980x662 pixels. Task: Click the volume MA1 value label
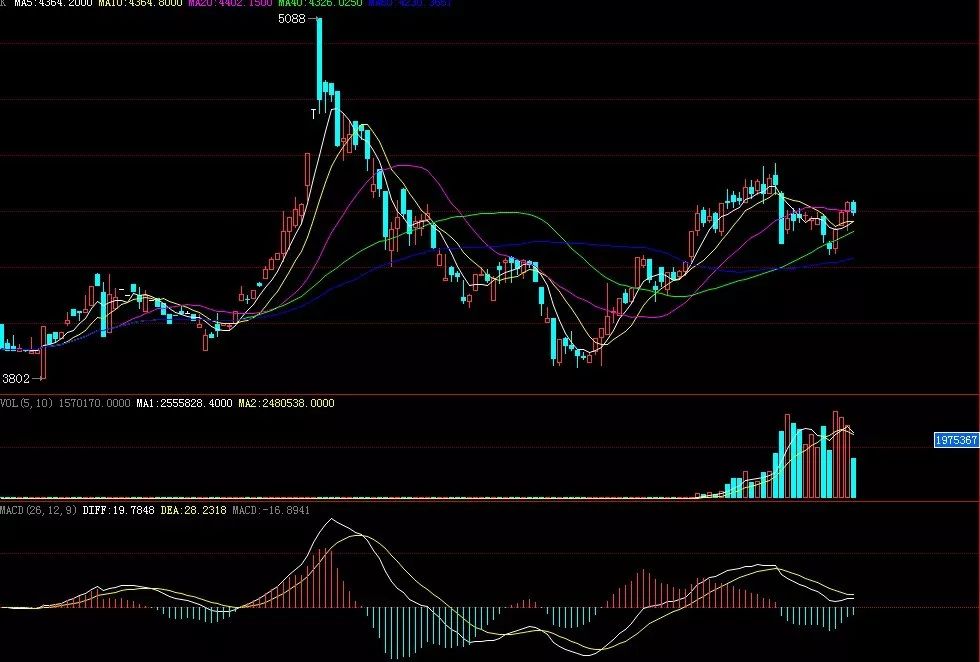pyautogui.click(x=185, y=403)
